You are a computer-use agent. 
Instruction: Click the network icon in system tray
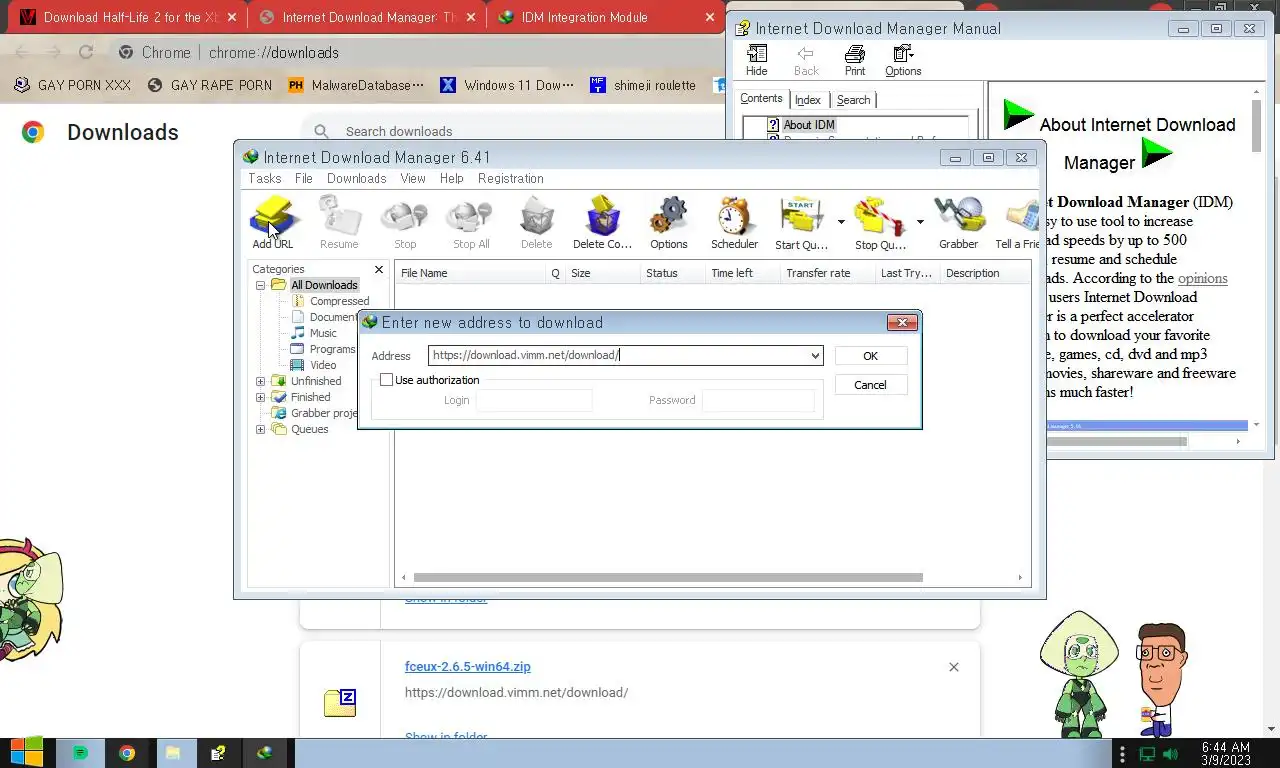click(1147, 754)
